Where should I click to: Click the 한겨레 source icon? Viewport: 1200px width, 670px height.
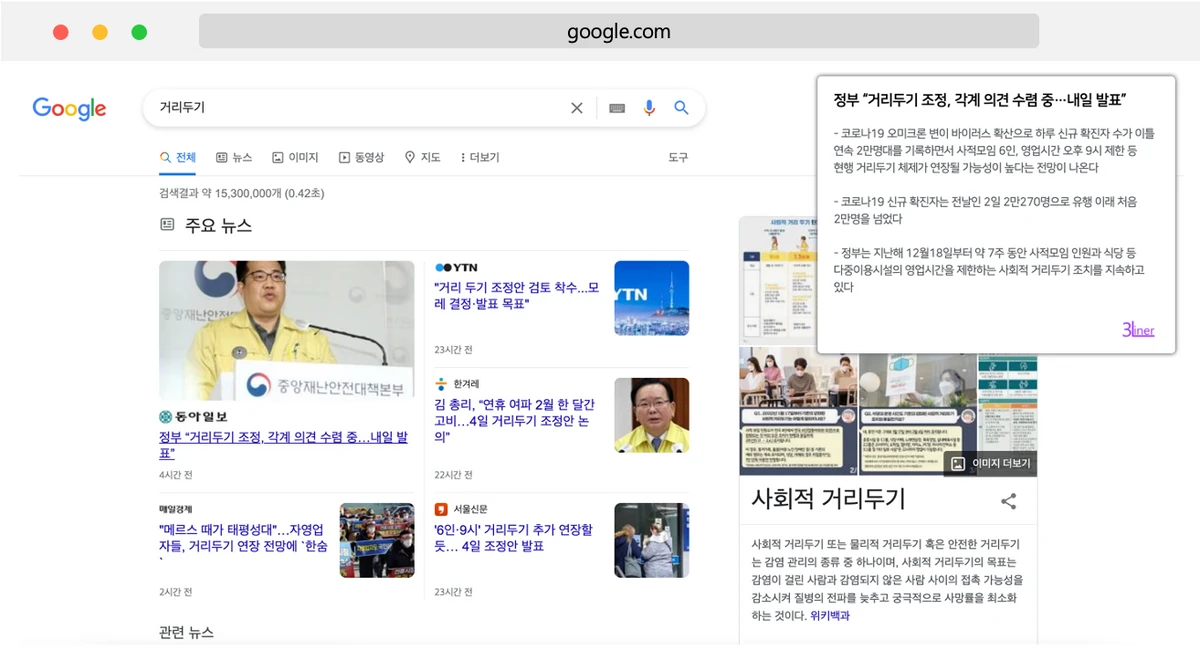(440, 384)
